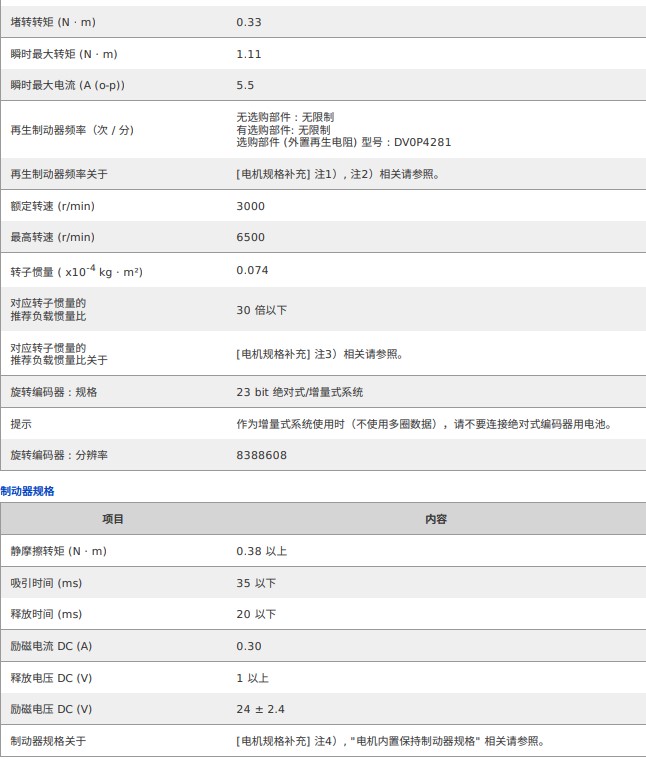
Task: Click the 静摩擦转矩 value 0.38 以上
Action: (262, 551)
